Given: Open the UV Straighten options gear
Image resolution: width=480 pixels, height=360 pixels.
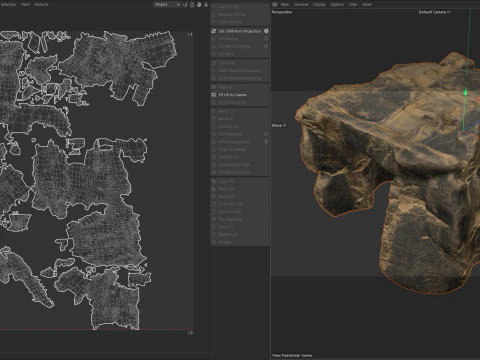Looking at the screenshot, I should pos(266,134).
